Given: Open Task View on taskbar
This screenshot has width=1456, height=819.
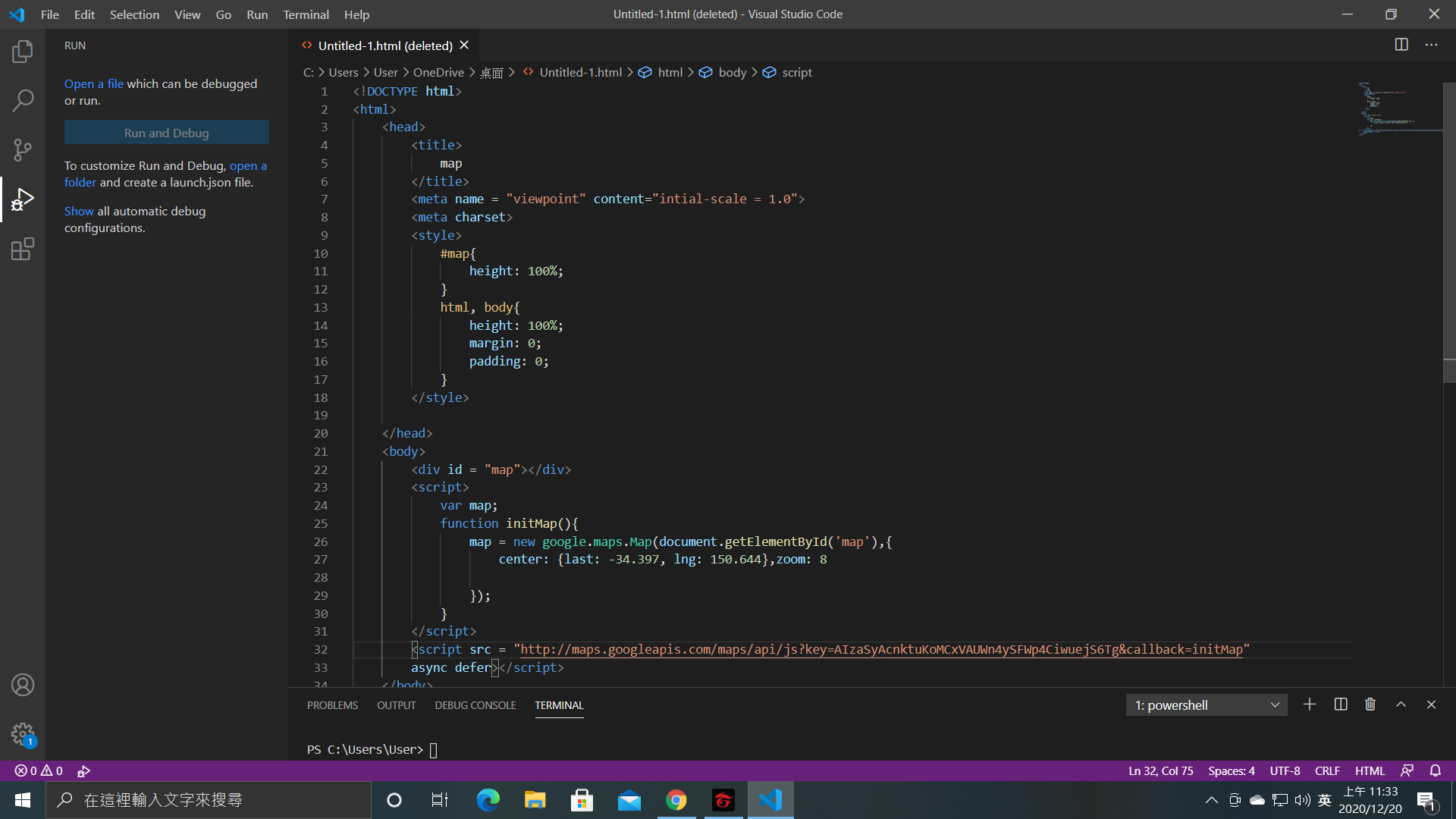Looking at the screenshot, I should pos(440,800).
